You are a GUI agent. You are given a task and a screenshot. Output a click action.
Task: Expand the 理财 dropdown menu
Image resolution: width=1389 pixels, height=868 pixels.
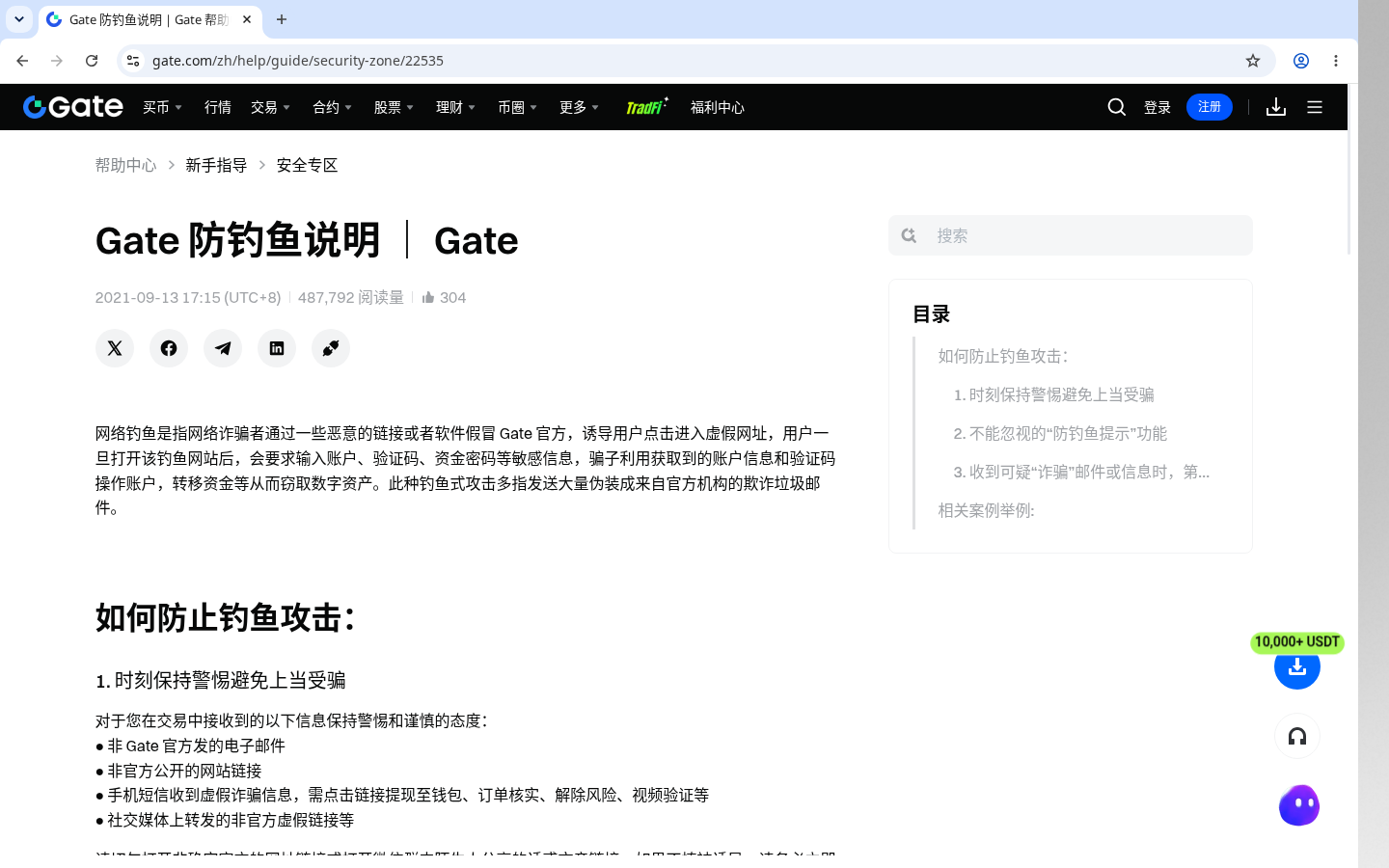456,107
